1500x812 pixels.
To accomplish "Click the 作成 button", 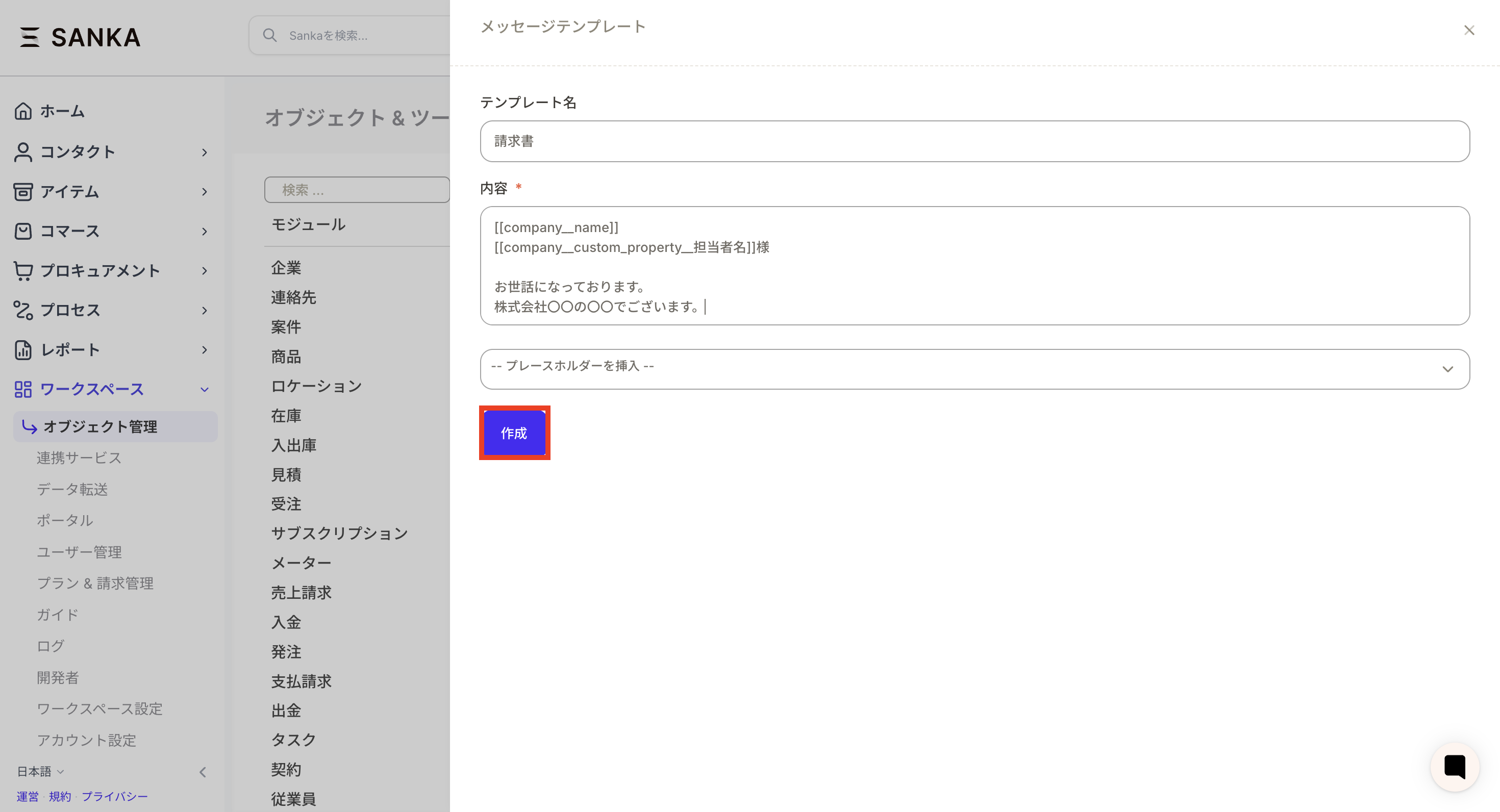I will pyautogui.click(x=514, y=433).
